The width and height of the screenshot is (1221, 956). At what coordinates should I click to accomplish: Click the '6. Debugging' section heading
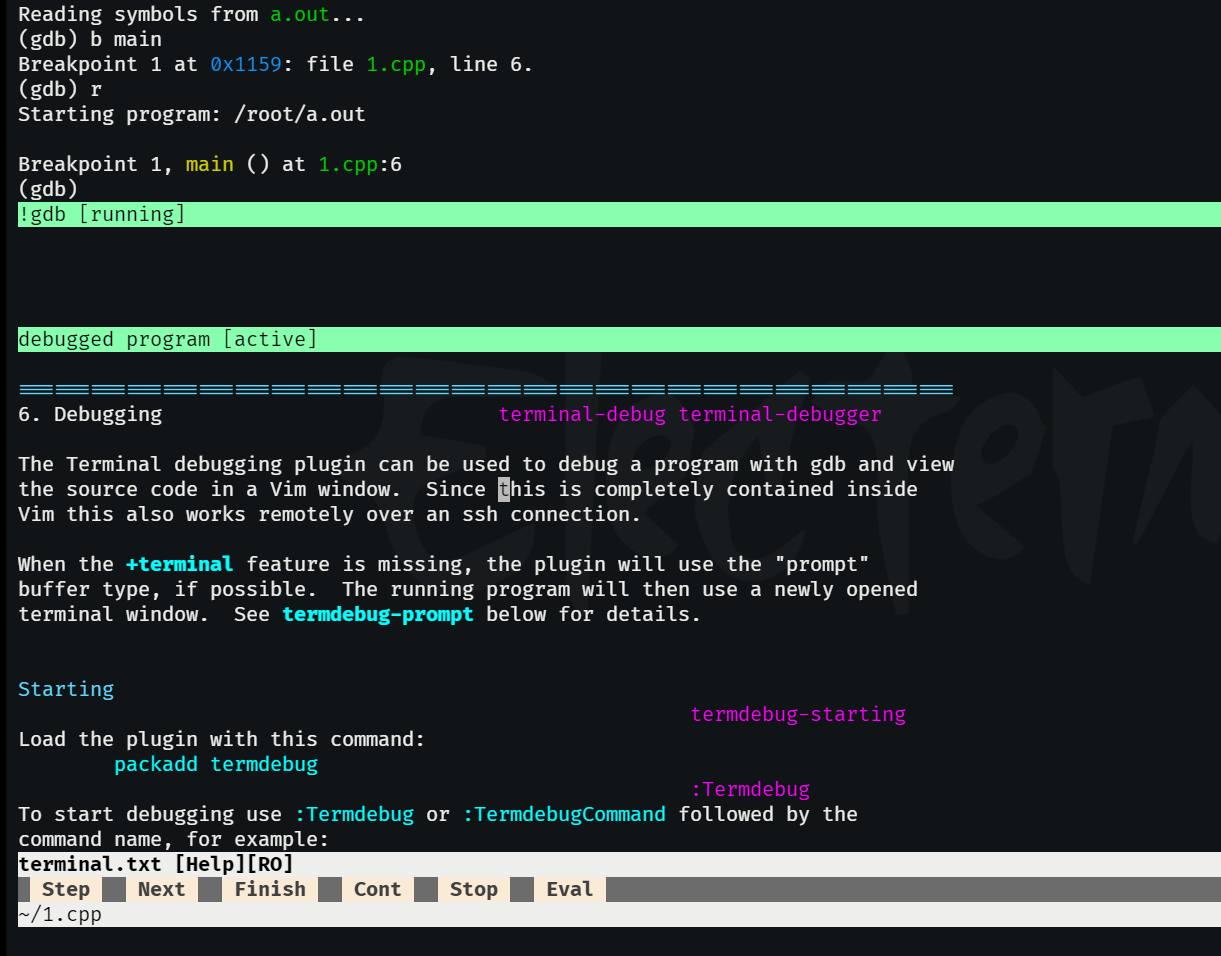pyautogui.click(x=90, y=414)
